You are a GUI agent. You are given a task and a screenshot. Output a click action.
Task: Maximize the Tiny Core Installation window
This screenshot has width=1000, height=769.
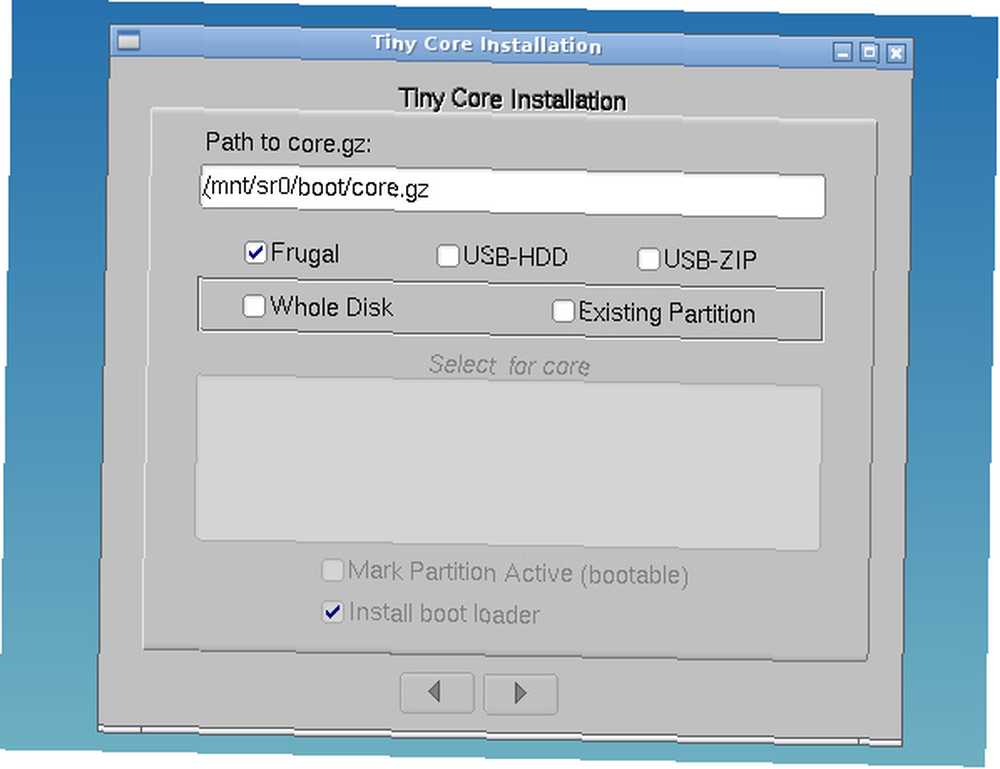pyautogui.click(x=869, y=52)
